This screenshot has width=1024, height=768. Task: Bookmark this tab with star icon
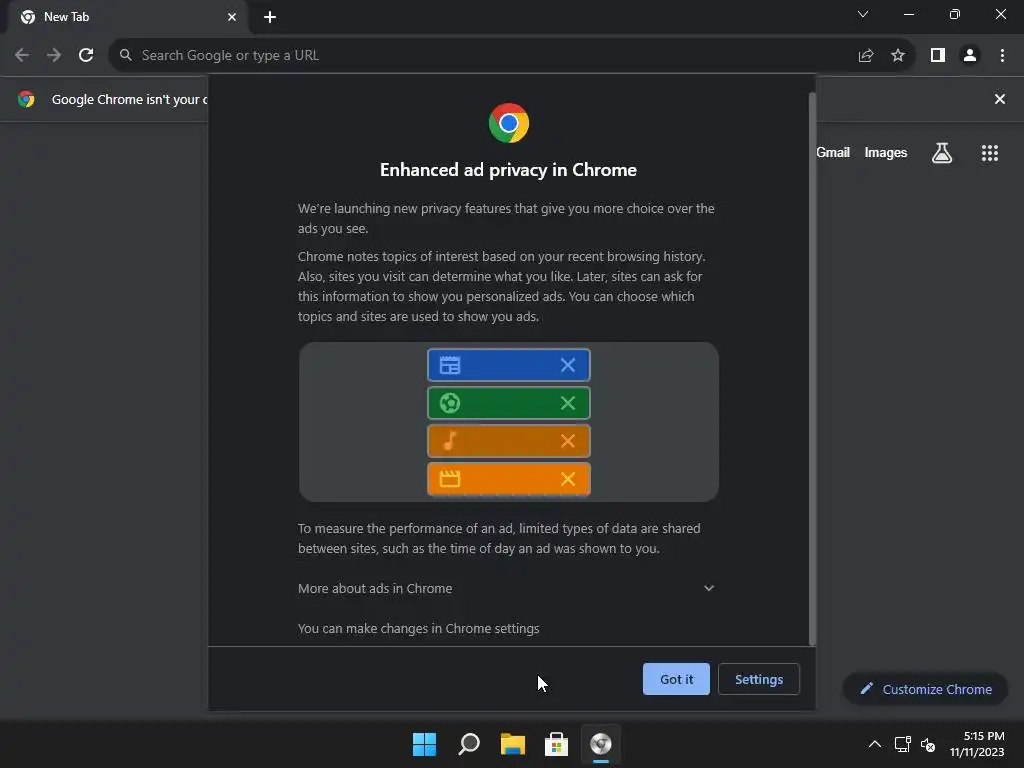click(898, 56)
